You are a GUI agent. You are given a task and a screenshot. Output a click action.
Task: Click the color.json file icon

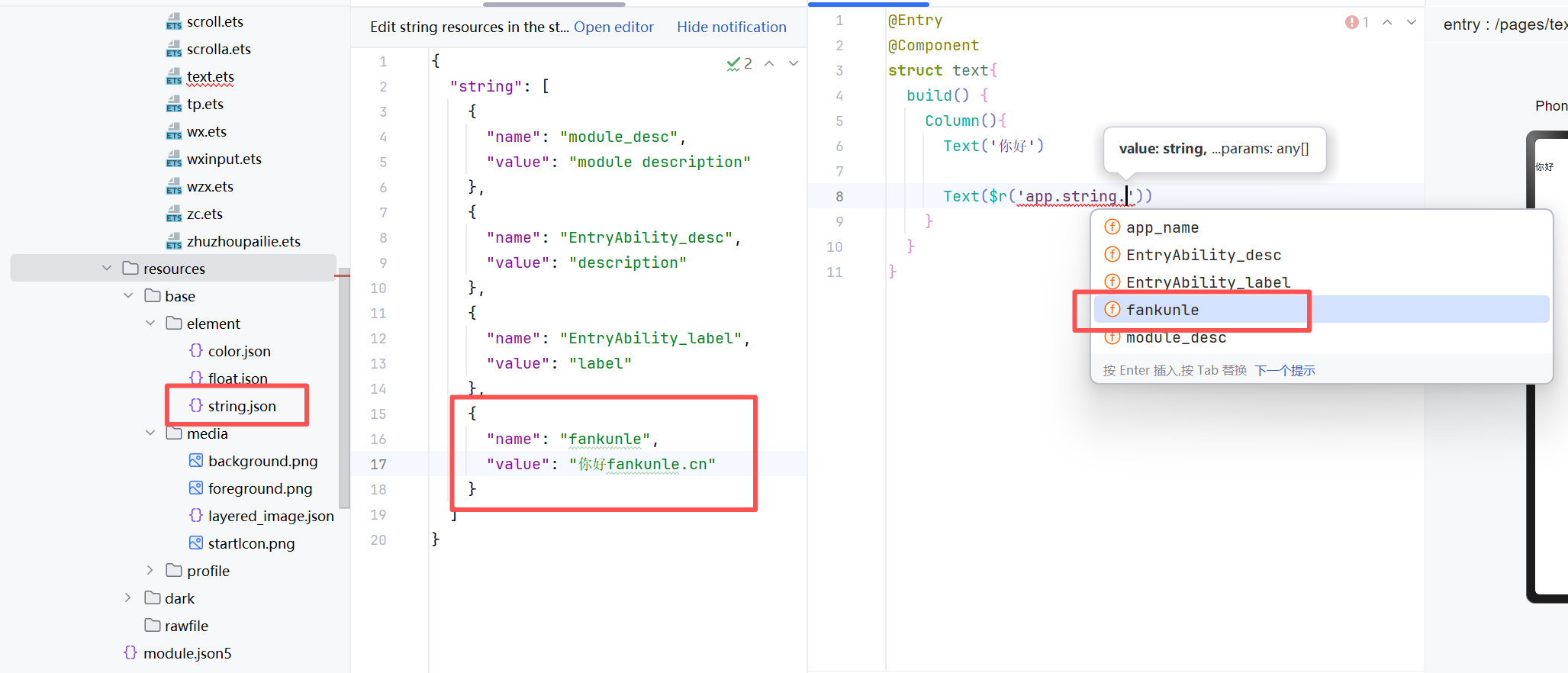(196, 350)
